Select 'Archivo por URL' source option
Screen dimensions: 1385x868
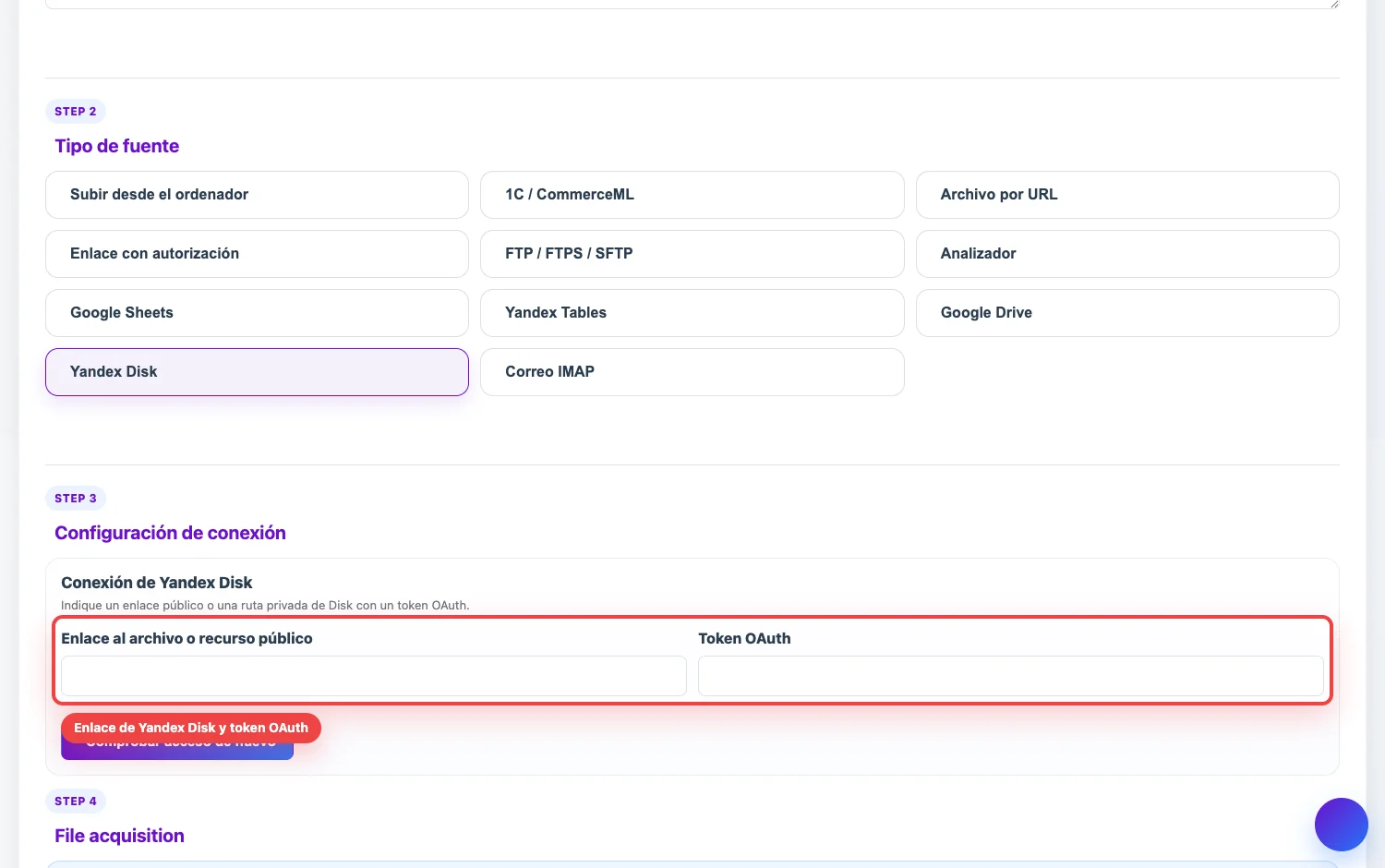(x=1127, y=195)
